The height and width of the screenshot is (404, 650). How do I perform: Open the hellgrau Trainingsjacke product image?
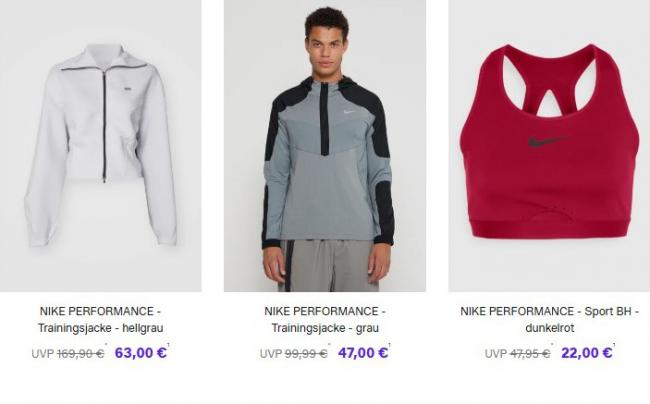tap(101, 146)
